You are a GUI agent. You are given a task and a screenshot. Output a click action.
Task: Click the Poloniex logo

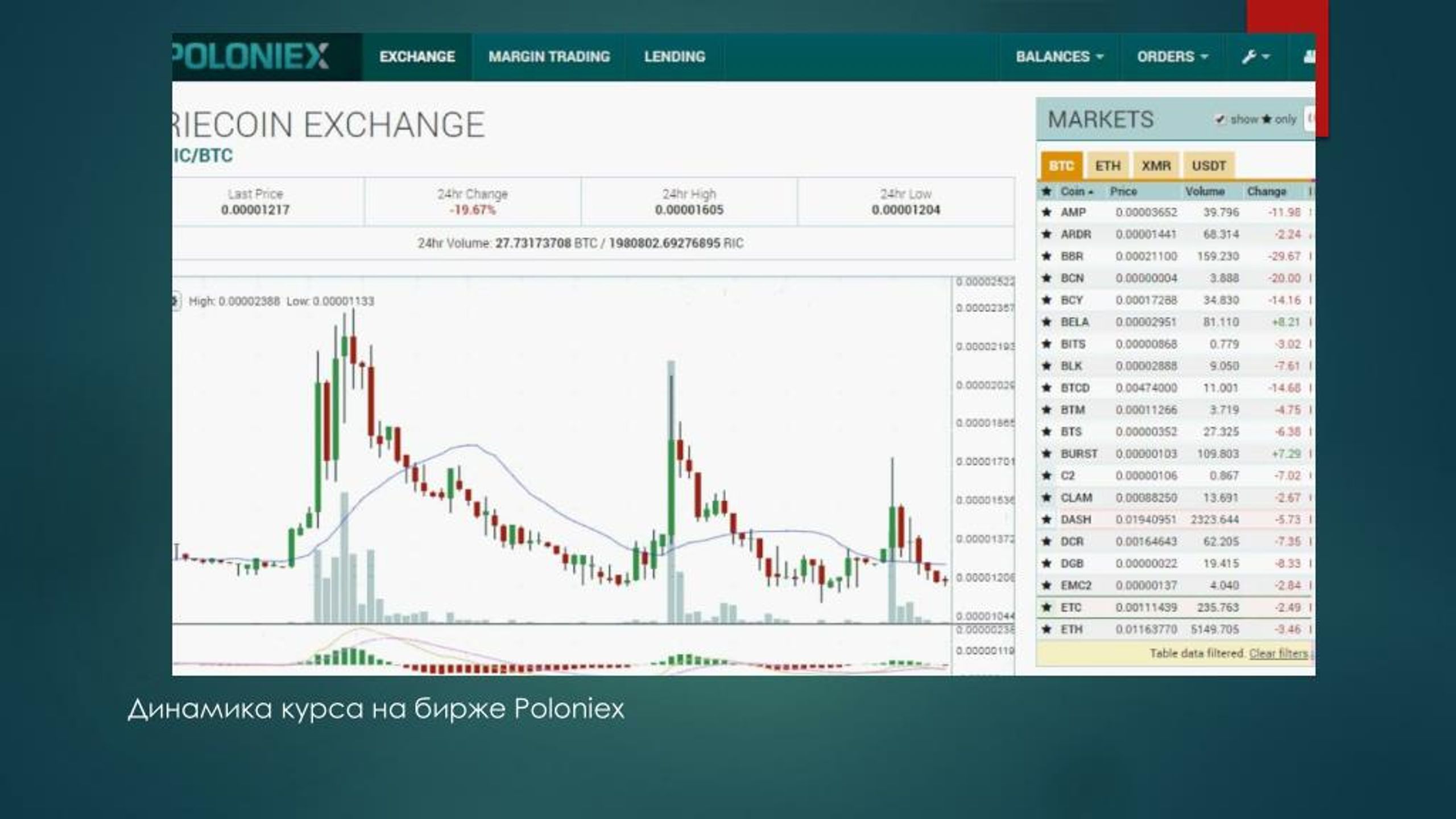pos(250,56)
